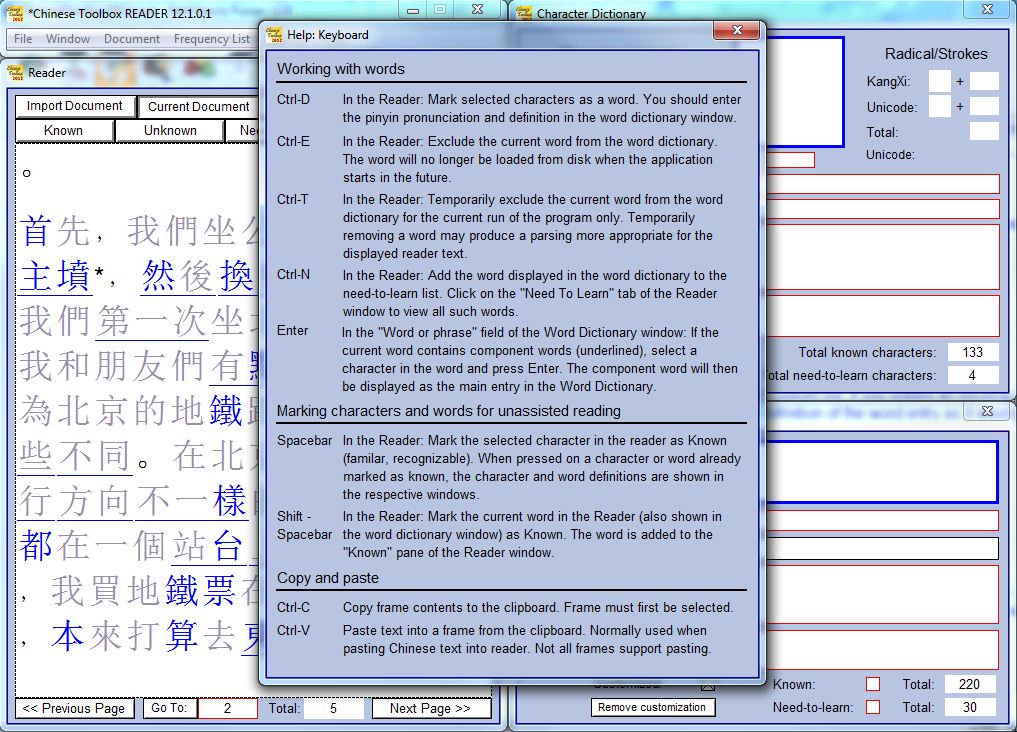The height and width of the screenshot is (732, 1017).
Task: Click the need-to-learn characters value 4
Action: pos(973,375)
